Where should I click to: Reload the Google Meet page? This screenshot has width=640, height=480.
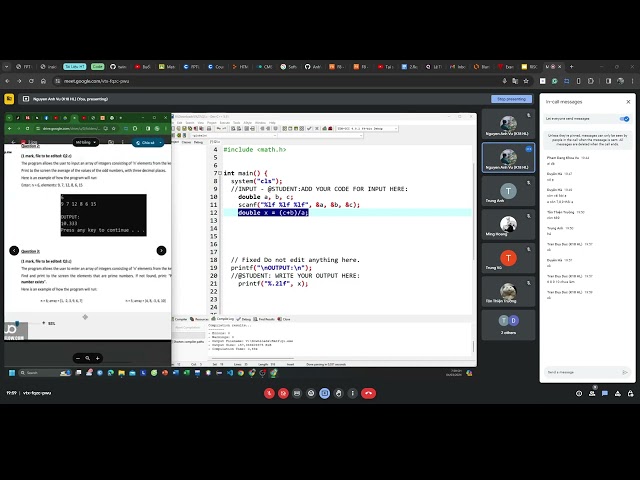[31, 81]
